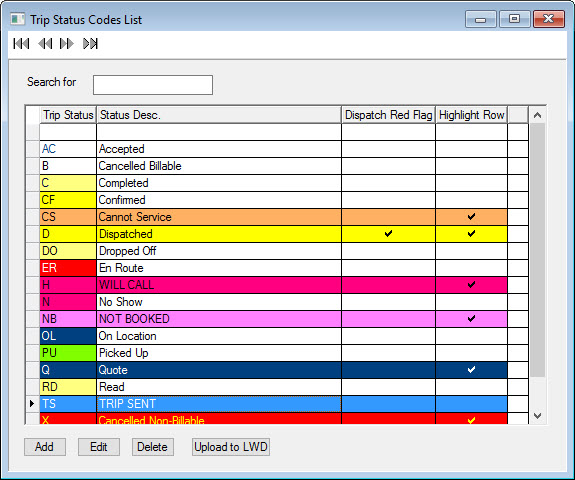This screenshot has height=480, width=575.
Task: Toggle Dispatch Red Flag check for Dispatched
Action: pos(388,234)
